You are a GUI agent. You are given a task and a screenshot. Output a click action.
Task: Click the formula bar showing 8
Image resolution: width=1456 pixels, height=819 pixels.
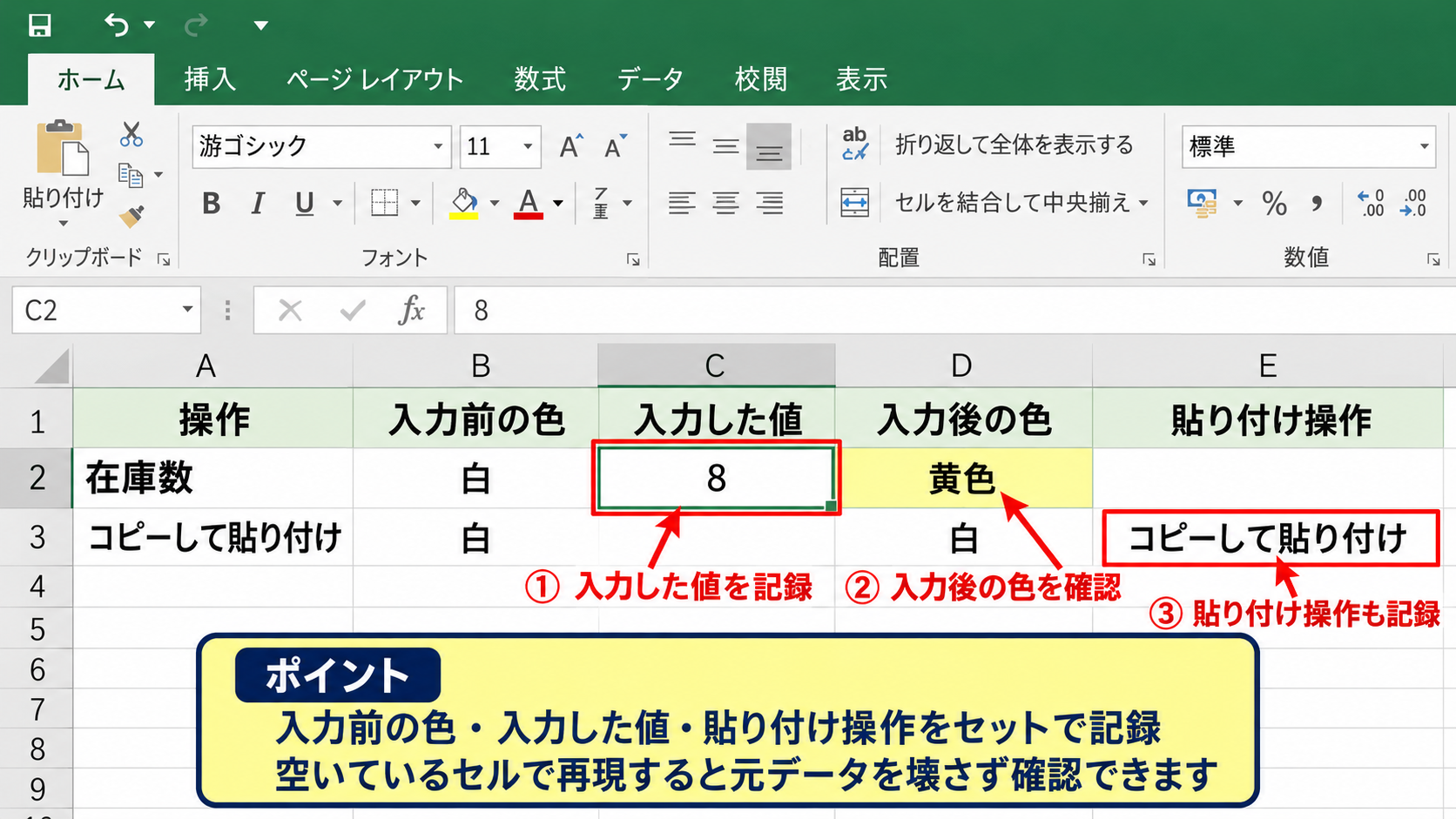954,310
